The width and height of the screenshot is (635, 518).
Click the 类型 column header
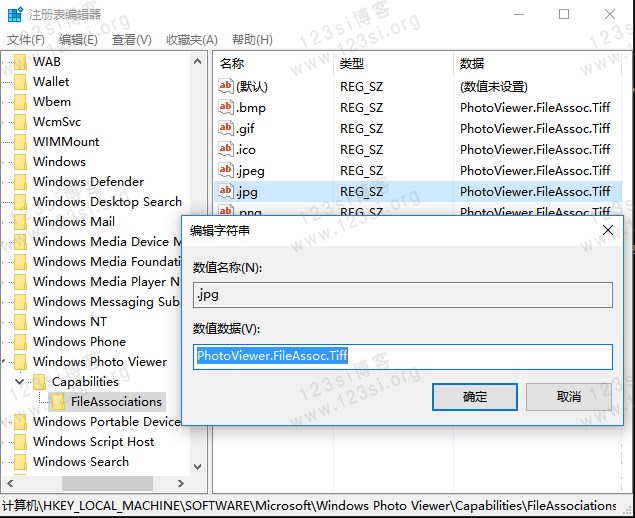pos(352,64)
